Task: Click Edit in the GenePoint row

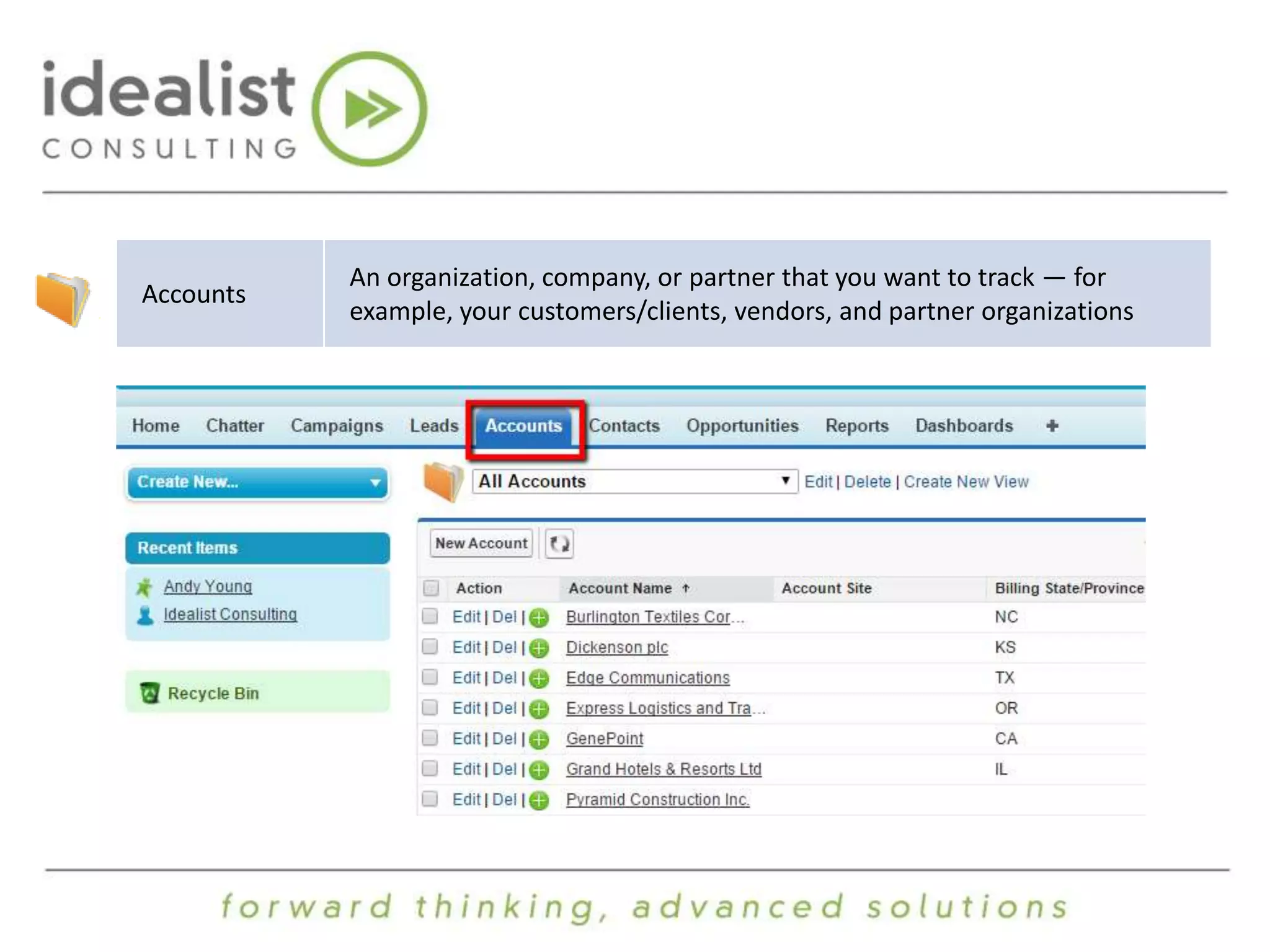Action: pos(466,739)
